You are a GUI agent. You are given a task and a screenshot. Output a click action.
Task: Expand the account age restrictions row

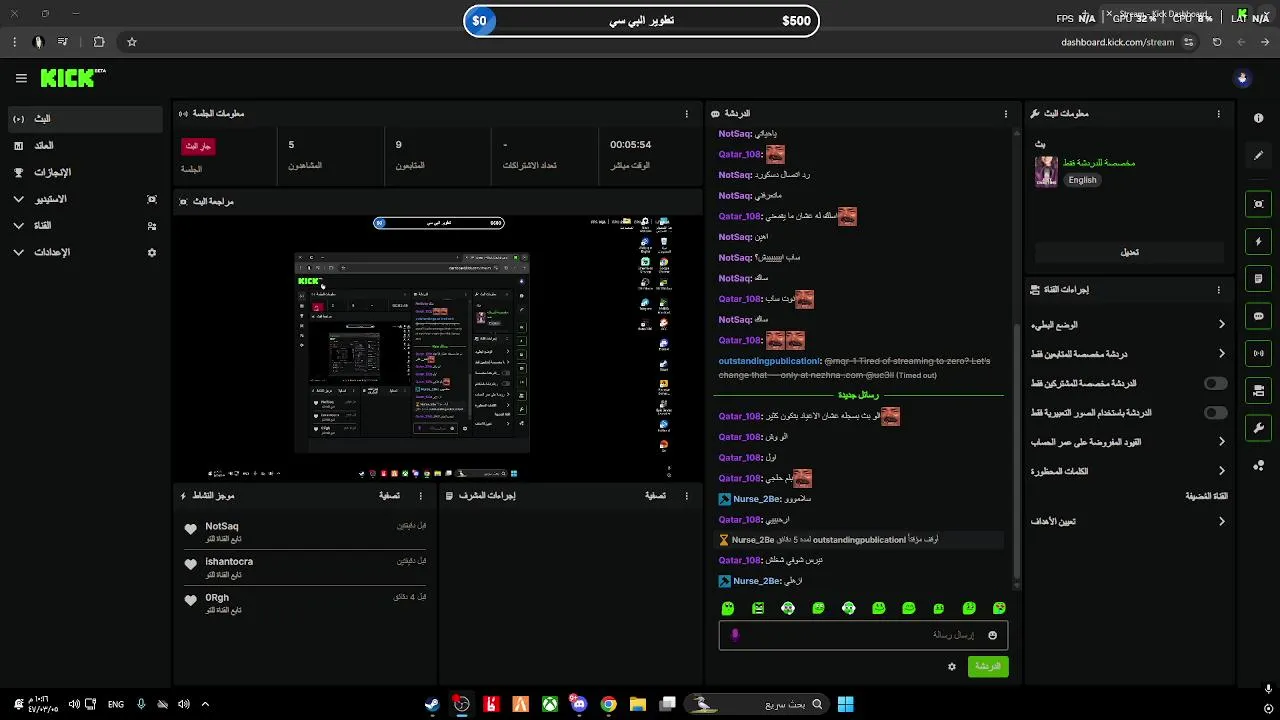(x=1129, y=442)
